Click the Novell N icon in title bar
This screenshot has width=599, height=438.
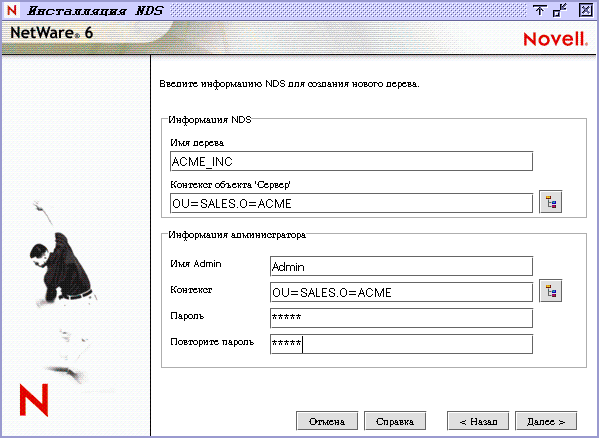(12, 10)
